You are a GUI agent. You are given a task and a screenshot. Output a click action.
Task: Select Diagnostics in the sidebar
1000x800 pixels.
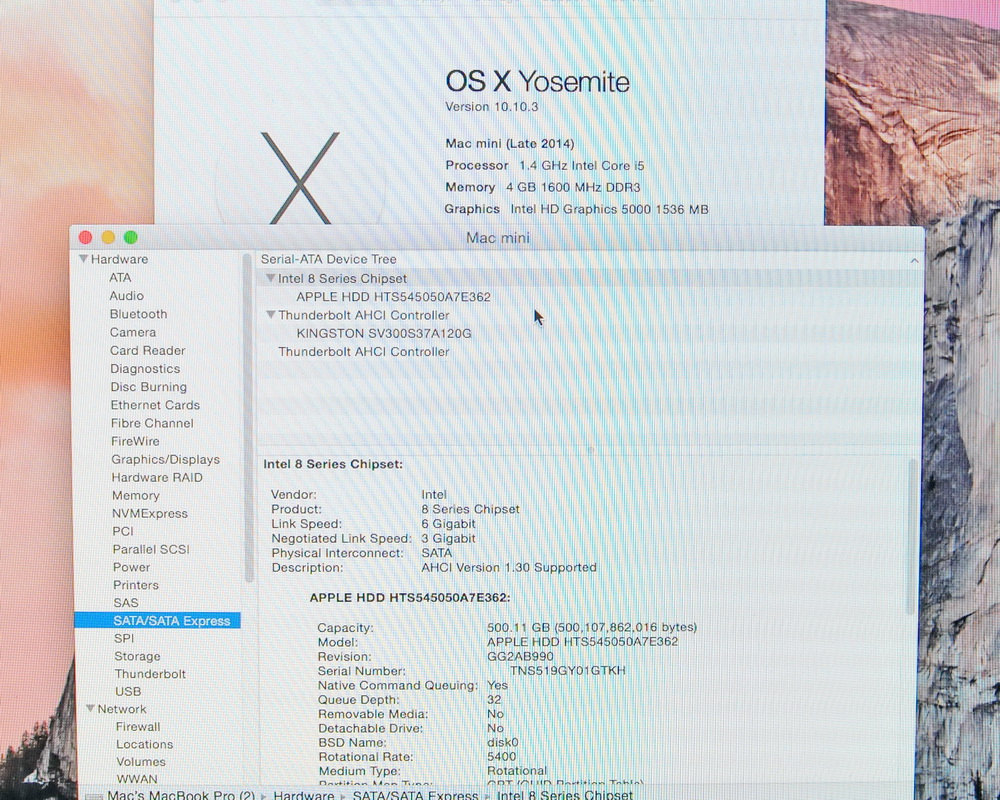point(145,369)
